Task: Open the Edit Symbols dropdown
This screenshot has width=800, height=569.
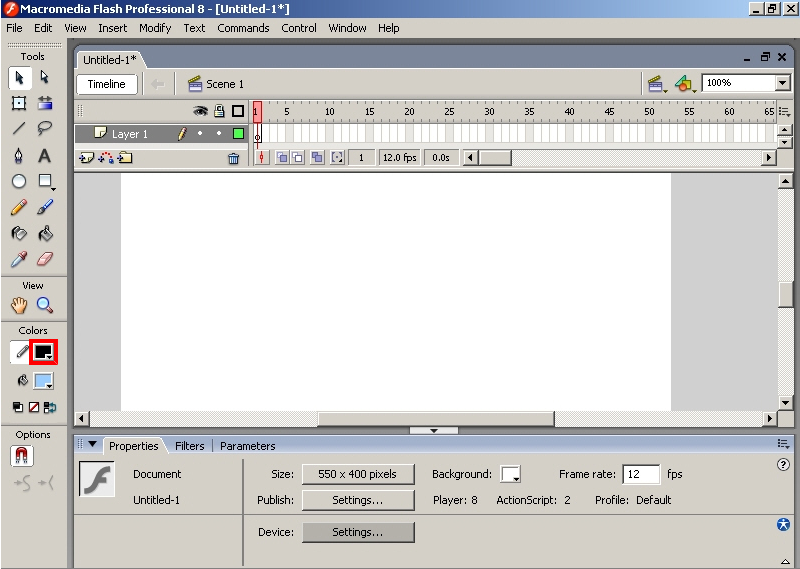Action: click(x=685, y=84)
